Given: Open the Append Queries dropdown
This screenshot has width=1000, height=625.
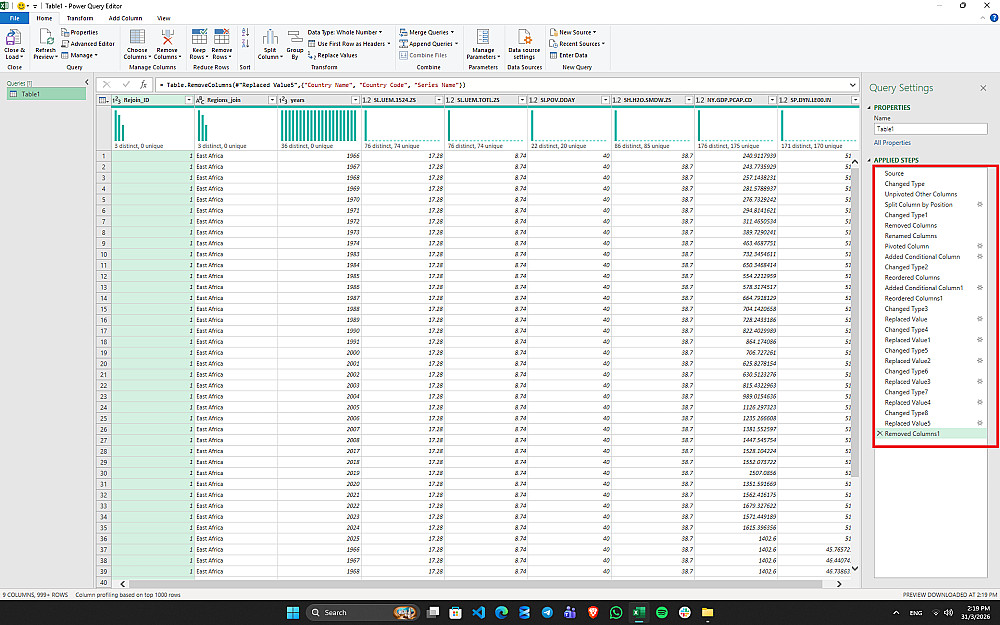Looking at the screenshot, I should point(429,44).
